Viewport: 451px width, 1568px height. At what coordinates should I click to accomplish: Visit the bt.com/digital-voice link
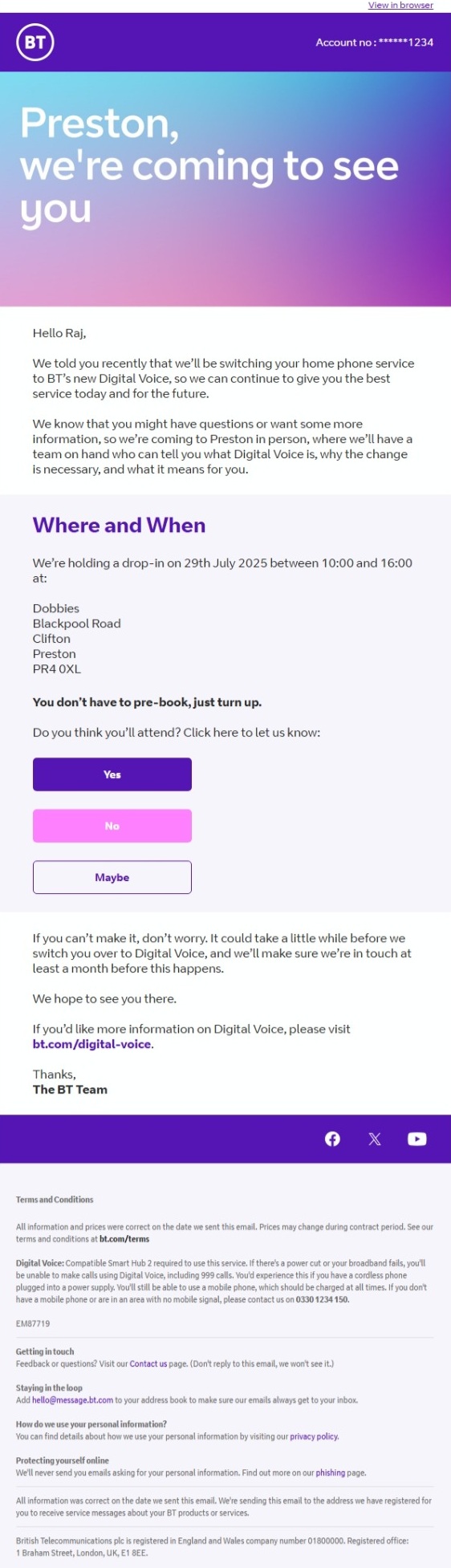point(91,1044)
